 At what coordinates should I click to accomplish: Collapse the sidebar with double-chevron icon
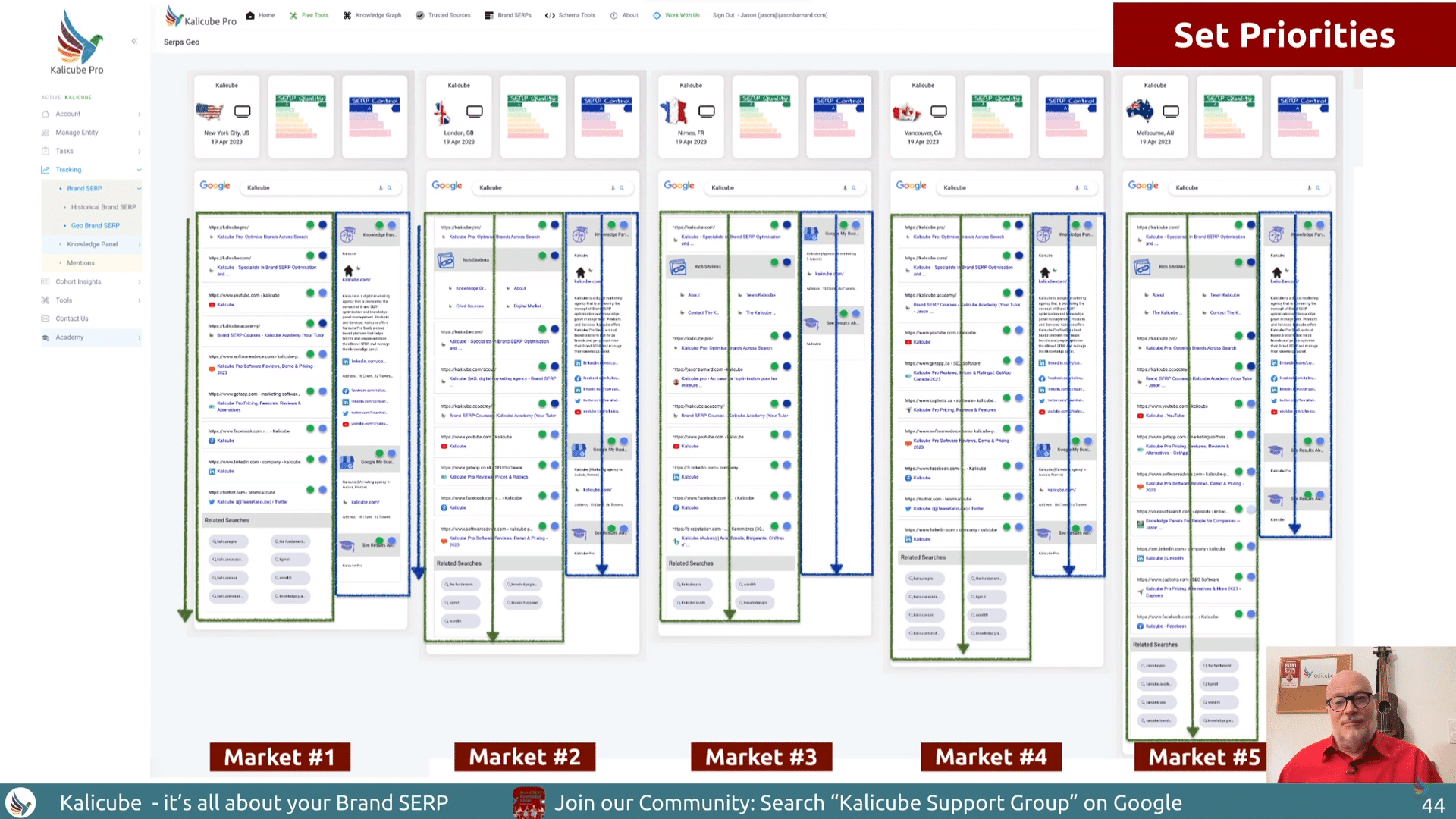[x=134, y=41]
